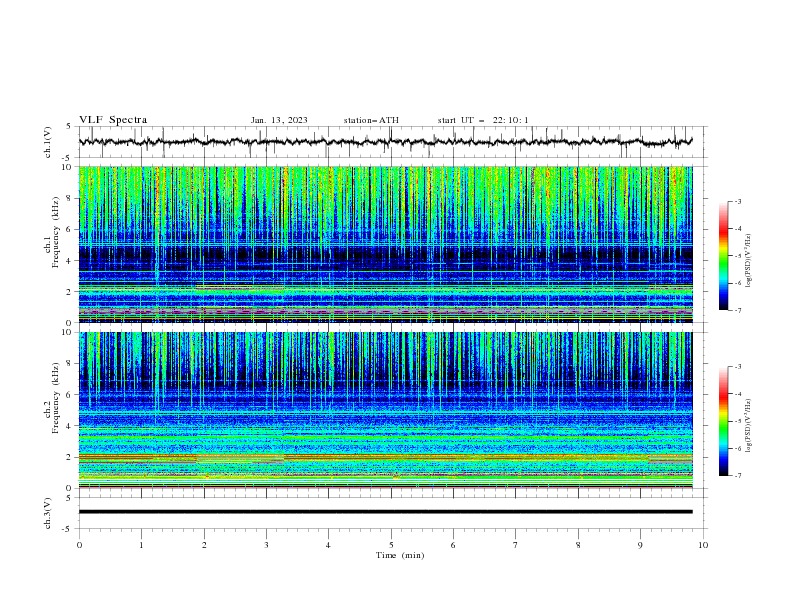Click time axis tick label "3"

click(266, 545)
